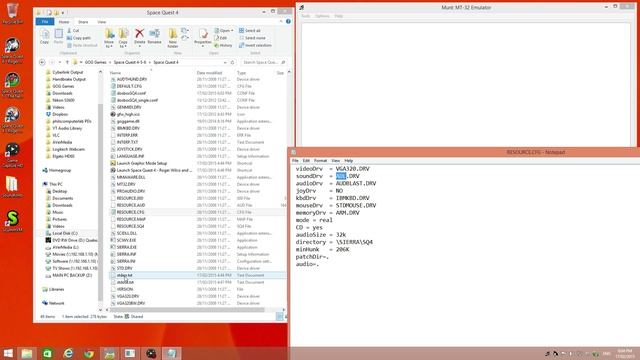Screen dimensions: 640x360
Task: Click the Search Space Quest box
Action: point(264,62)
